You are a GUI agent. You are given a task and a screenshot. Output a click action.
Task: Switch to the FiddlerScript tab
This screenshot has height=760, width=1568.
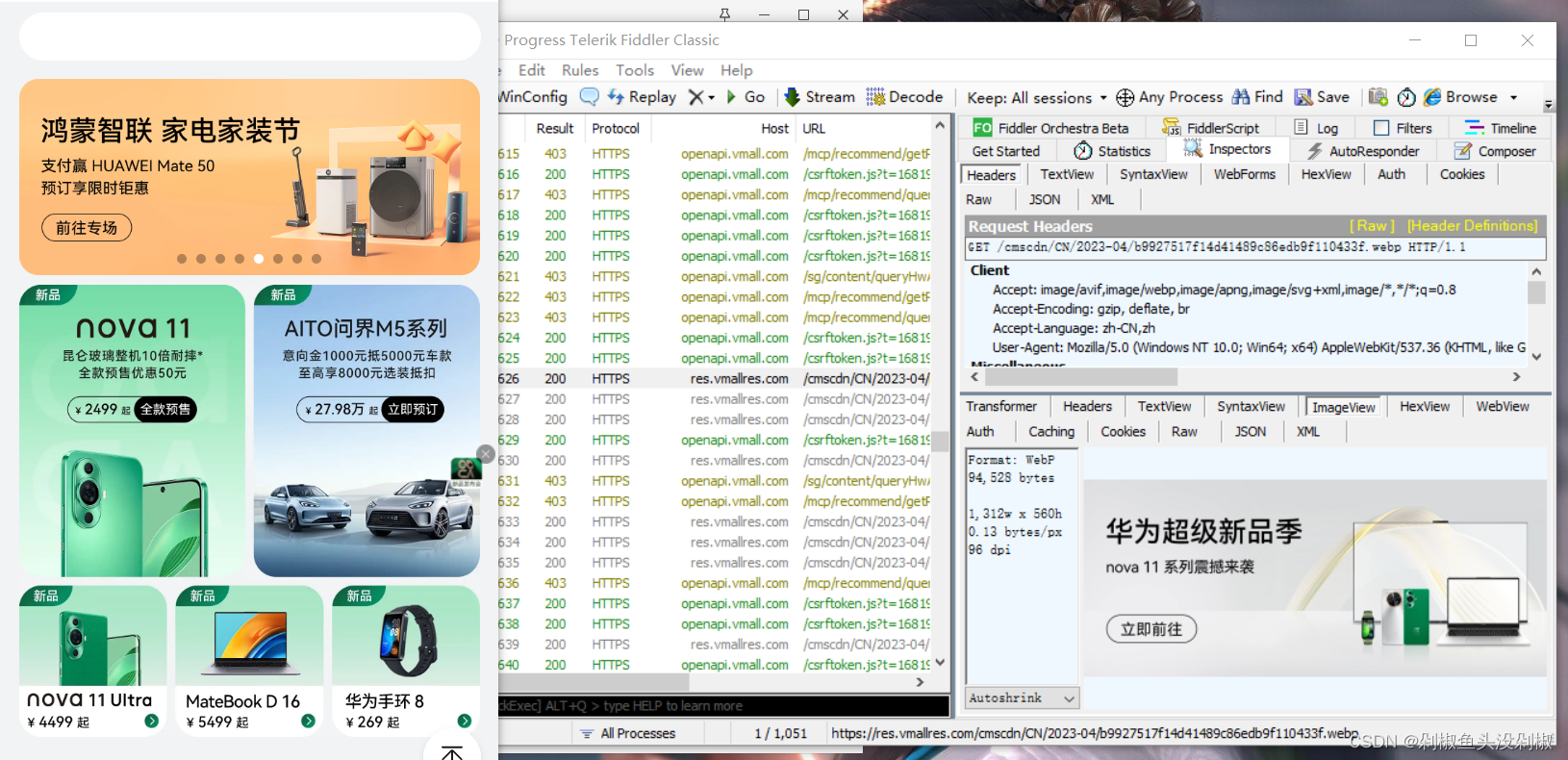pyautogui.click(x=1210, y=128)
